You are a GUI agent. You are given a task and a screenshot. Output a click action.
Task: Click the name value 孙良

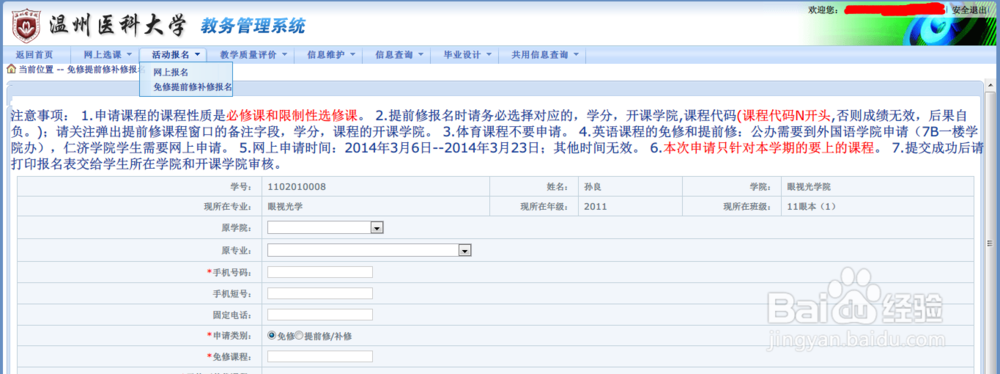(593, 187)
